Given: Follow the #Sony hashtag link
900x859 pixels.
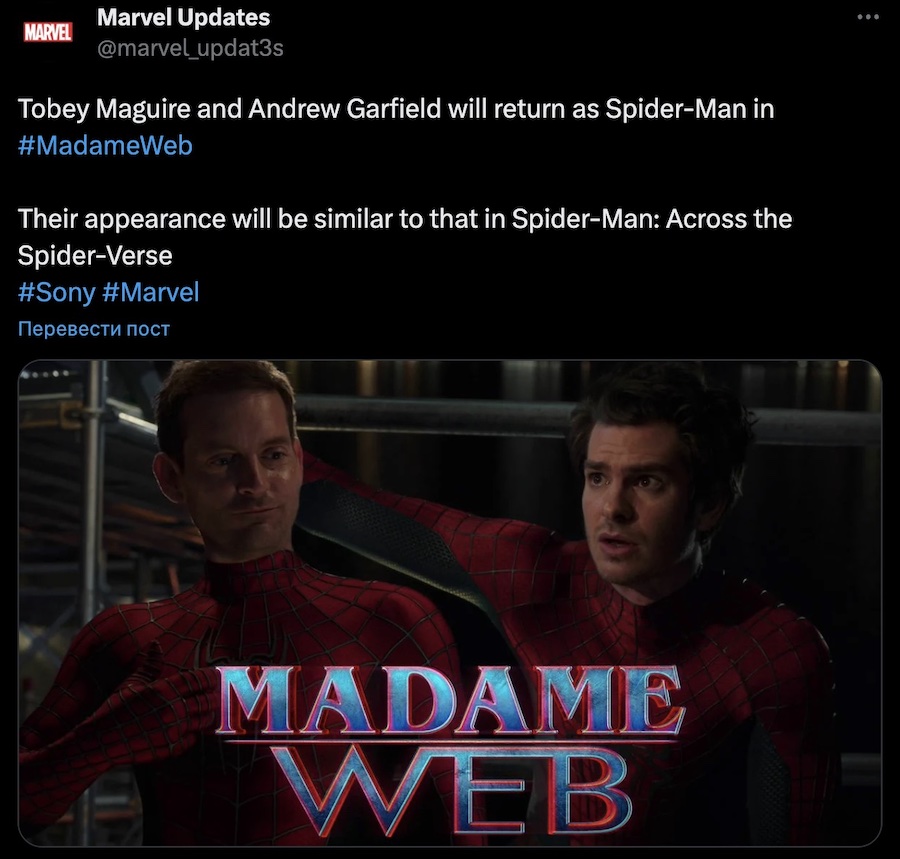Looking at the screenshot, I should (x=56, y=292).
